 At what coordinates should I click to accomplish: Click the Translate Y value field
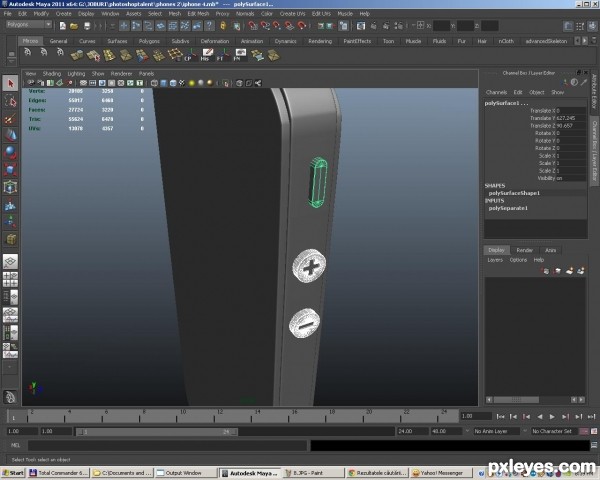pos(571,118)
